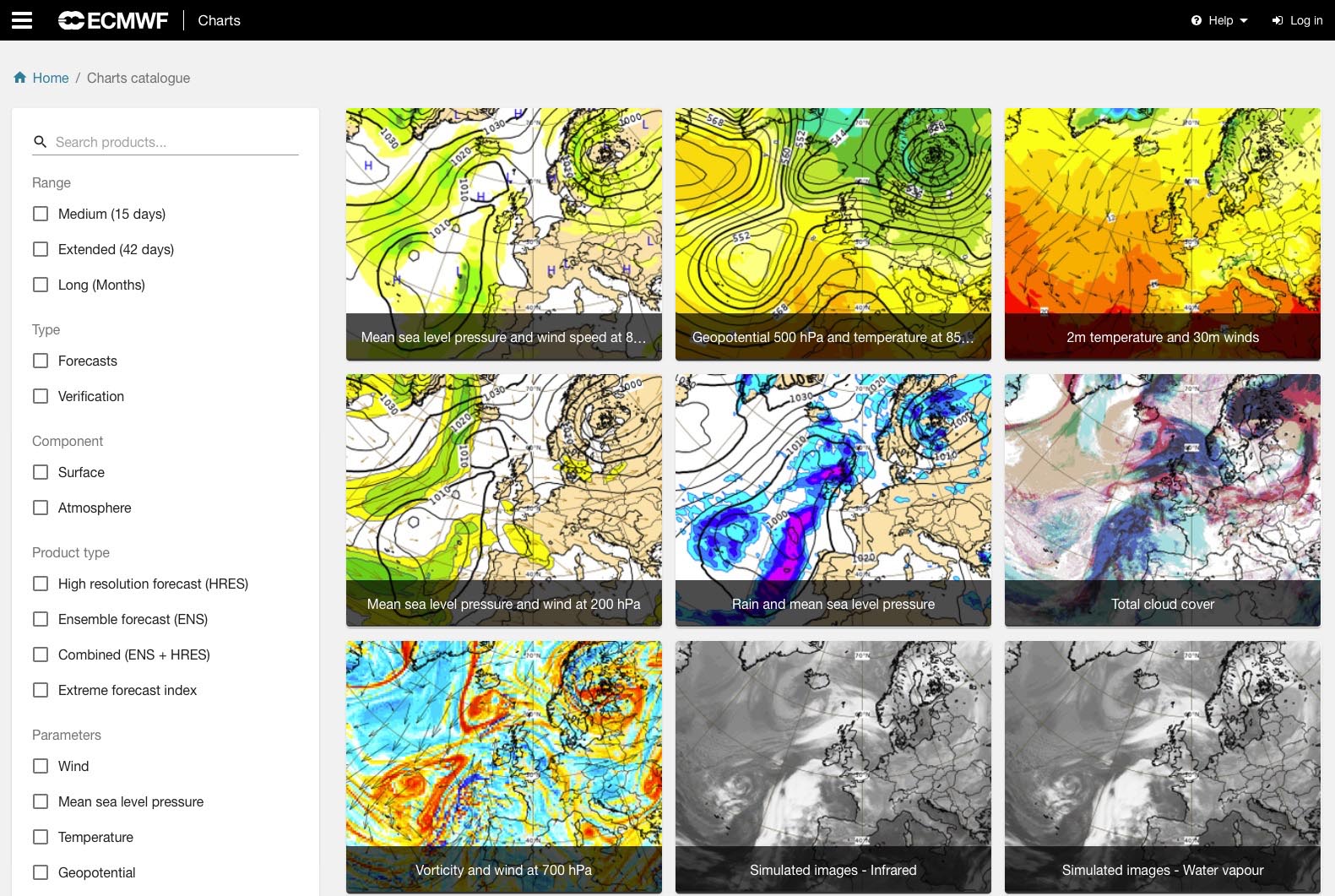This screenshot has width=1335, height=896.
Task: Tick the Surface component checkbox
Action: 41,472
